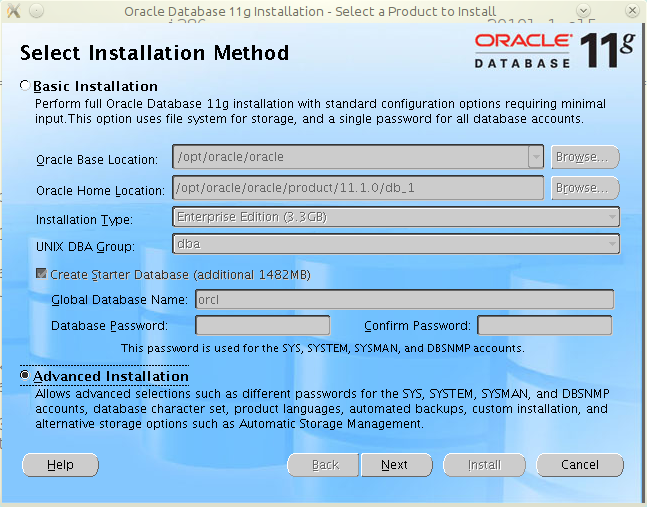Open the UNIX DBA Group dropdown
This screenshot has width=647, height=507.
coord(396,244)
